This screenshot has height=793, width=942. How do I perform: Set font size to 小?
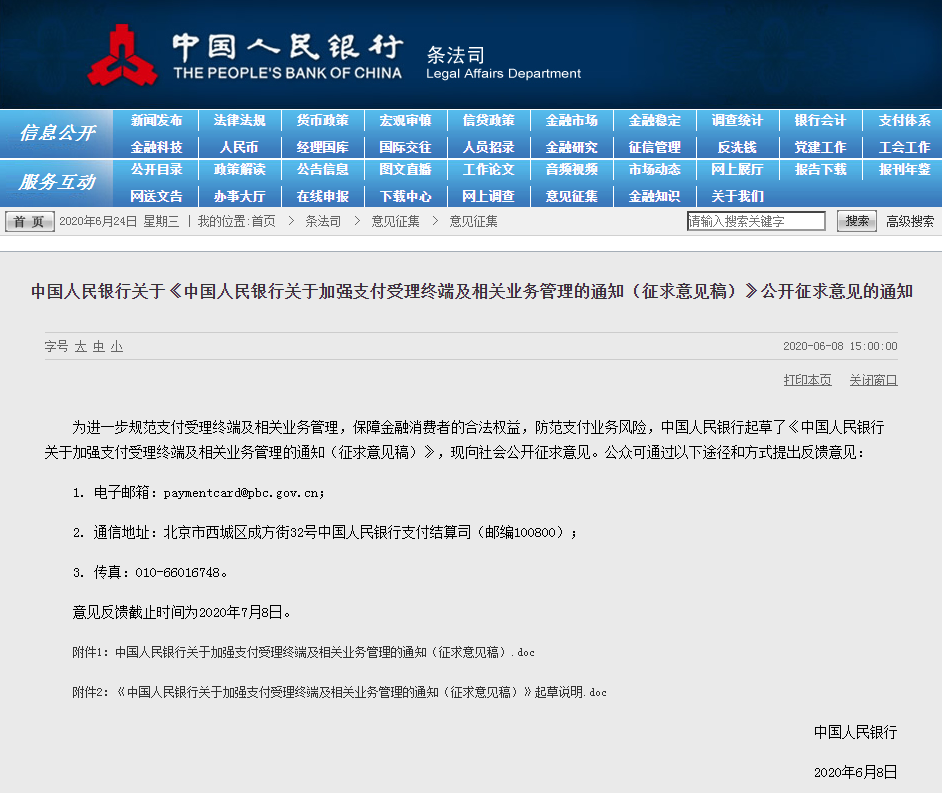click(117, 347)
